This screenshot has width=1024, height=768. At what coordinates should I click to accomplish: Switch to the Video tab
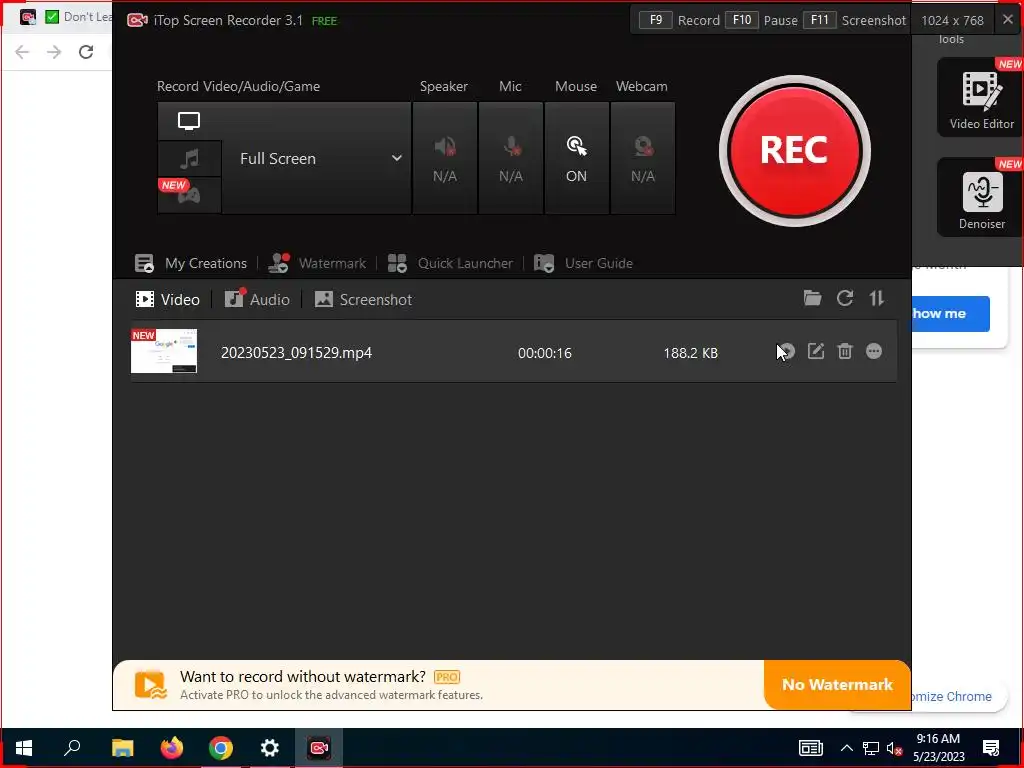point(167,300)
